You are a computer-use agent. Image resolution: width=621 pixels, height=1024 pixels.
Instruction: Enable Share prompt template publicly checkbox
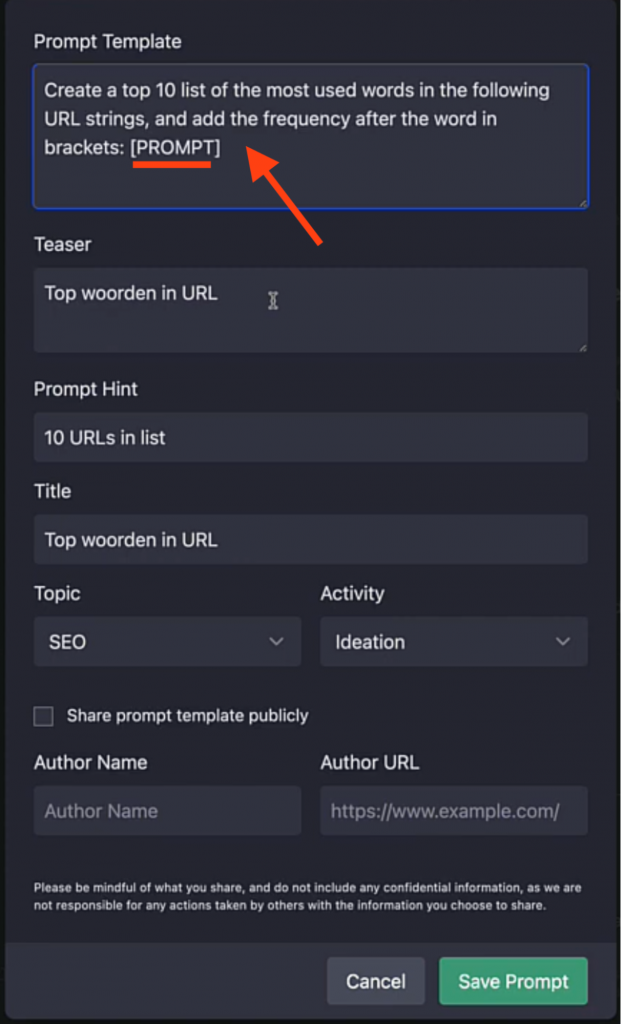pyautogui.click(x=44, y=716)
